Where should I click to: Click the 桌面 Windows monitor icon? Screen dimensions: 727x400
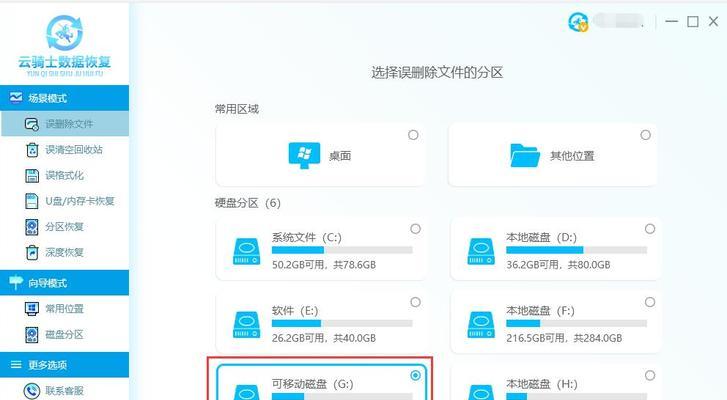304,155
